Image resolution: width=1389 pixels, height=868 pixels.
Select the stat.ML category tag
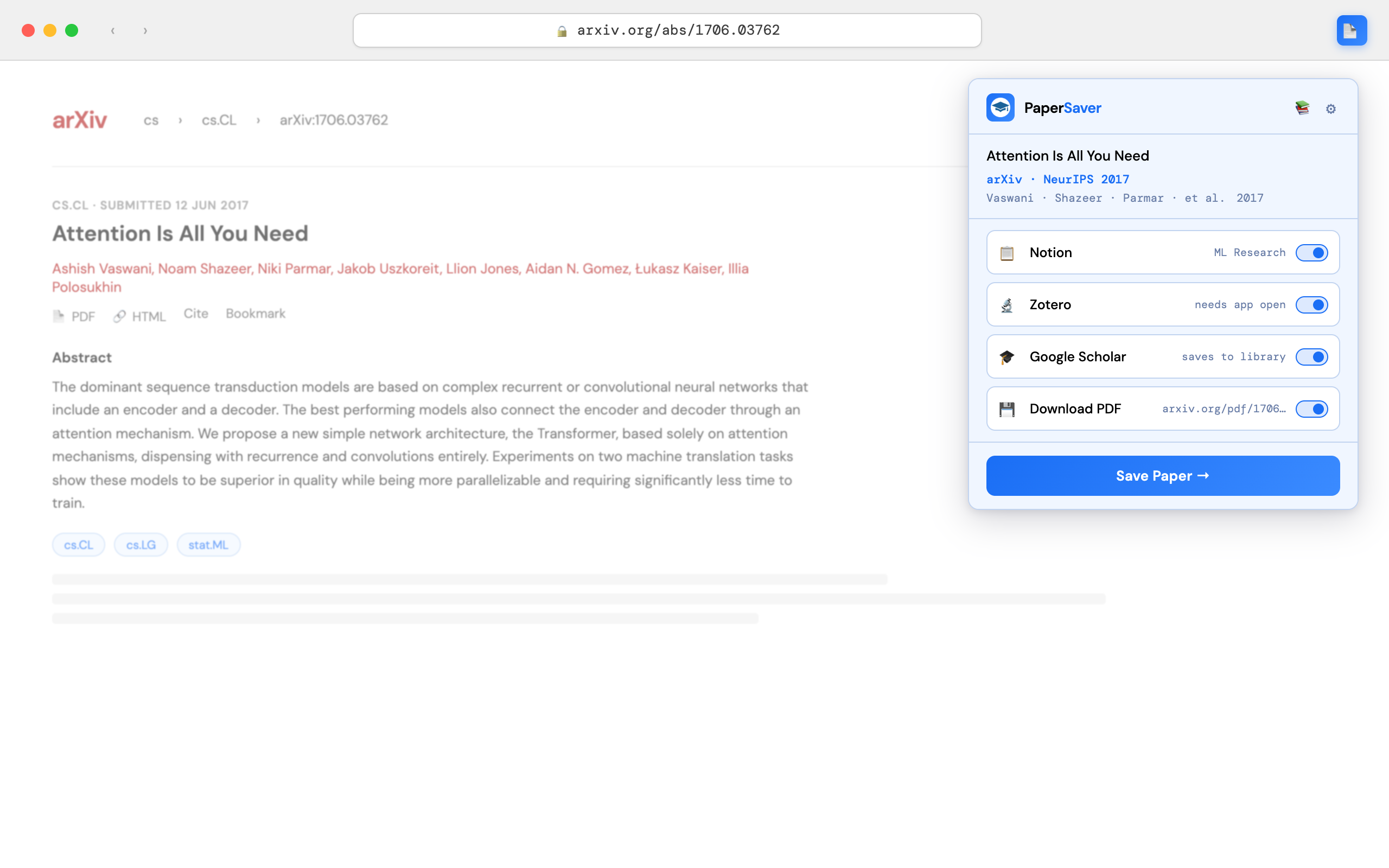point(208,545)
